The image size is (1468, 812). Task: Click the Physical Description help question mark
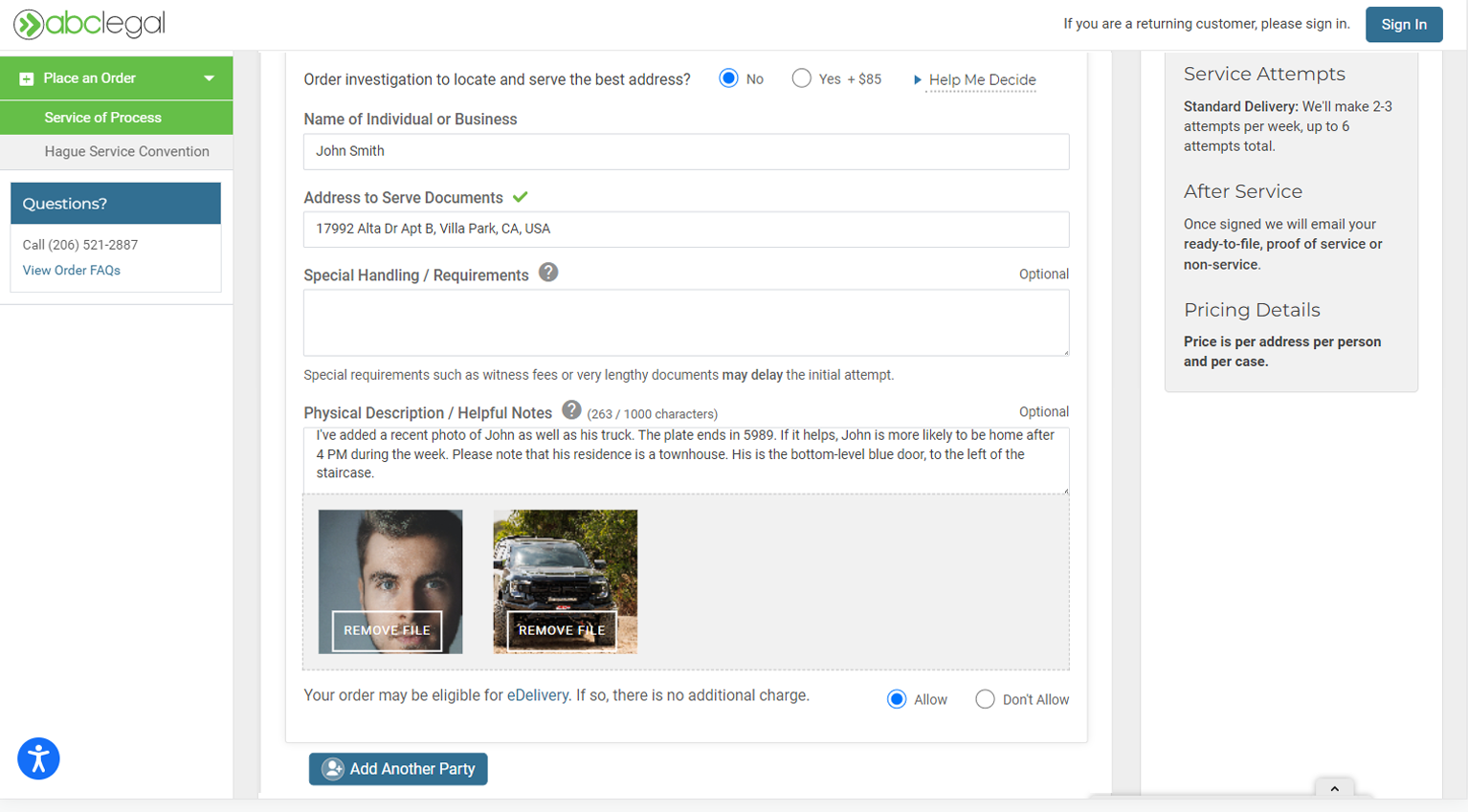[571, 410]
